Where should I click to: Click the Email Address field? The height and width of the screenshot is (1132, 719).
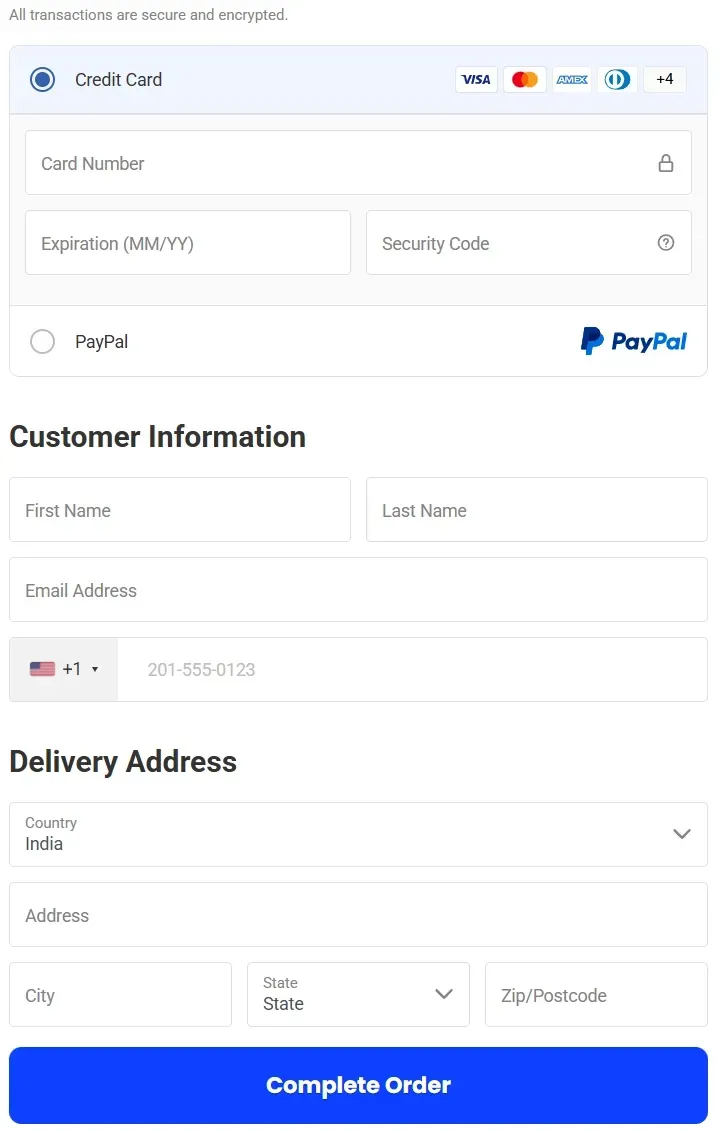pyautogui.click(x=358, y=589)
